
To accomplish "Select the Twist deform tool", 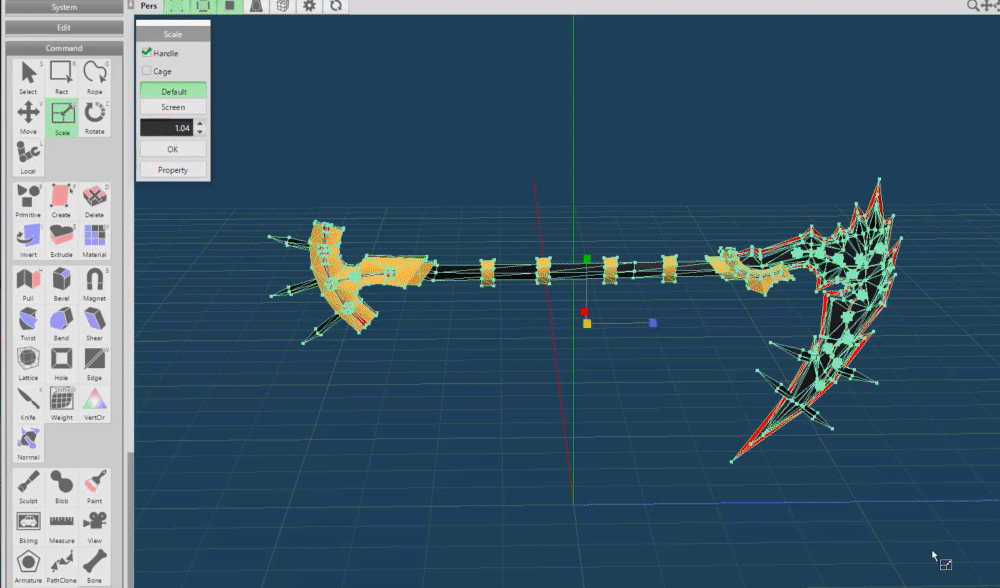I will pos(28,324).
